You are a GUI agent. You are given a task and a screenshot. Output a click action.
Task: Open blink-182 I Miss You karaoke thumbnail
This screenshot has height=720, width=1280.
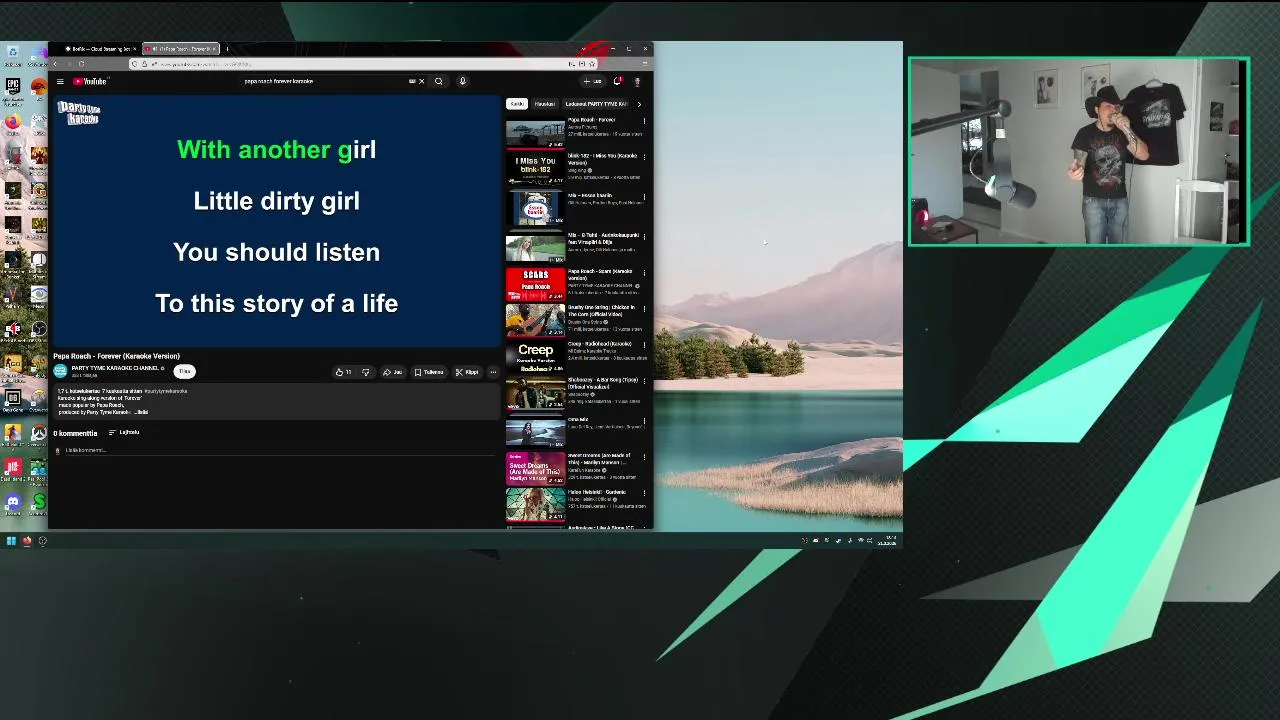click(x=535, y=169)
